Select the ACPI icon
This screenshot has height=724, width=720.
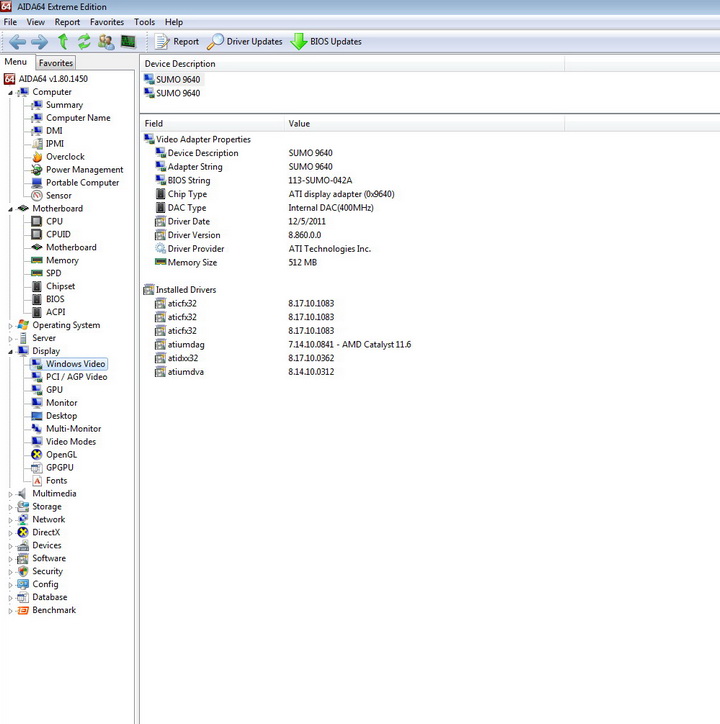(37, 312)
